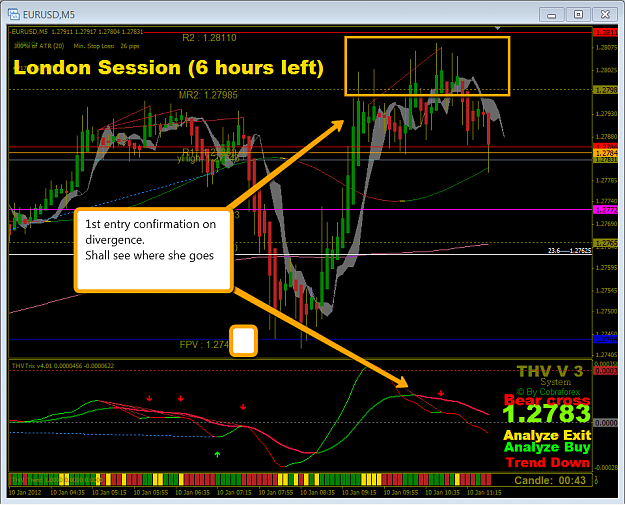Click the 'THV V 3' system title

(550, 371)
